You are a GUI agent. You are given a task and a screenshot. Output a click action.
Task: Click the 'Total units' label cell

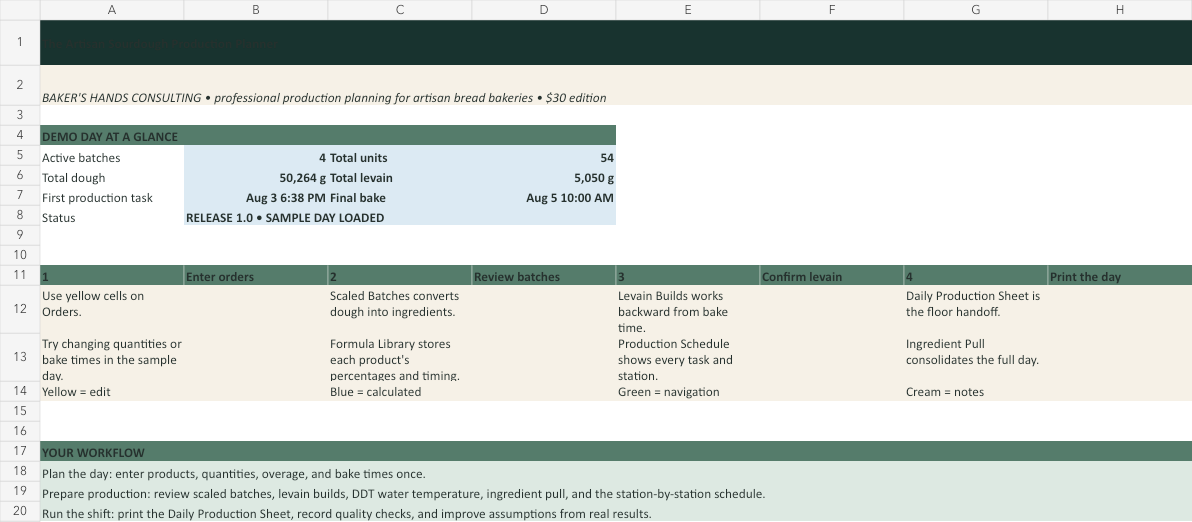pos(400,157)
